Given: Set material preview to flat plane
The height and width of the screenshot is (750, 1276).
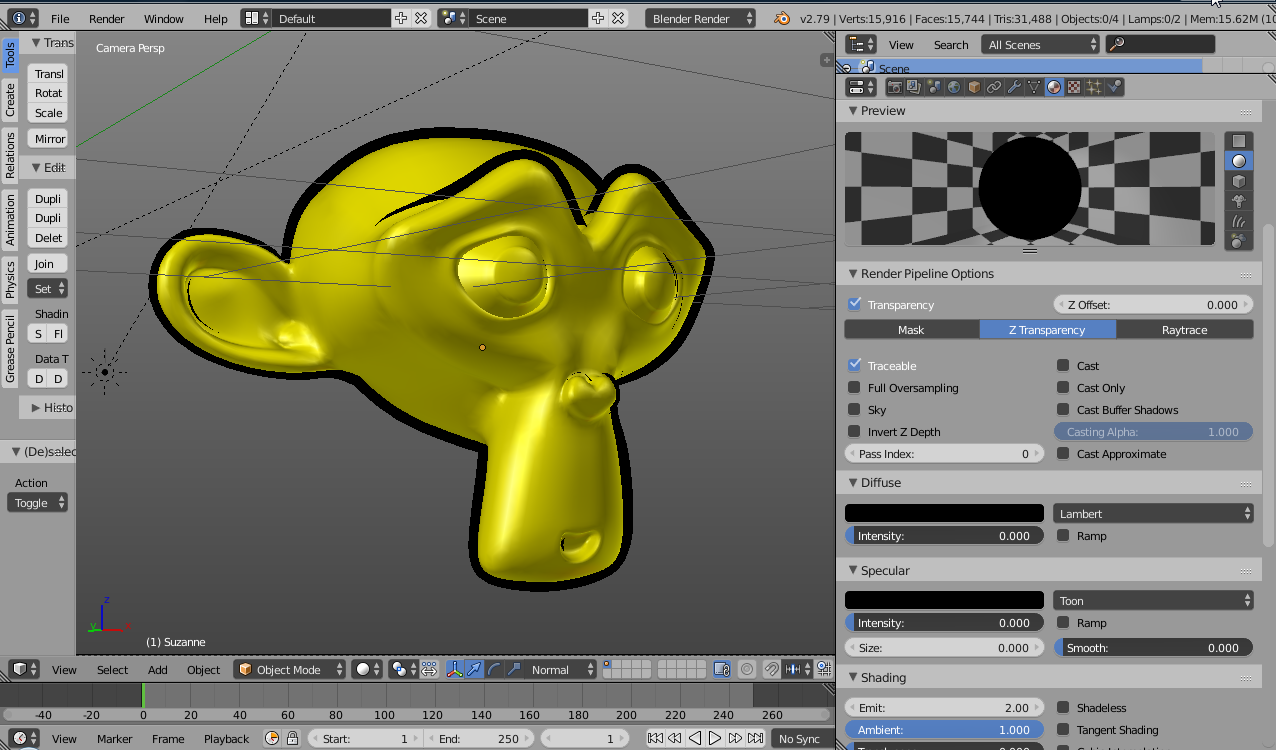Looking at the screenshot, I should coord(1239,141).
